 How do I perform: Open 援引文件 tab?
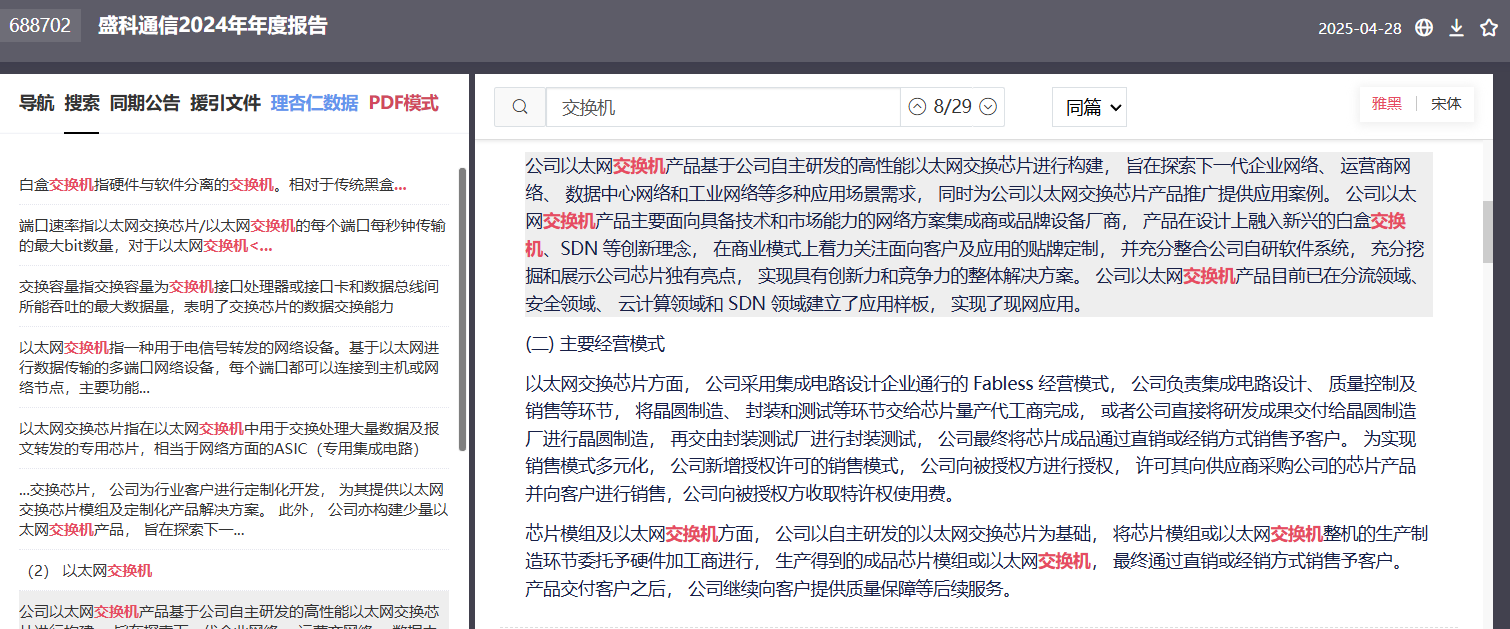[225, 103]
